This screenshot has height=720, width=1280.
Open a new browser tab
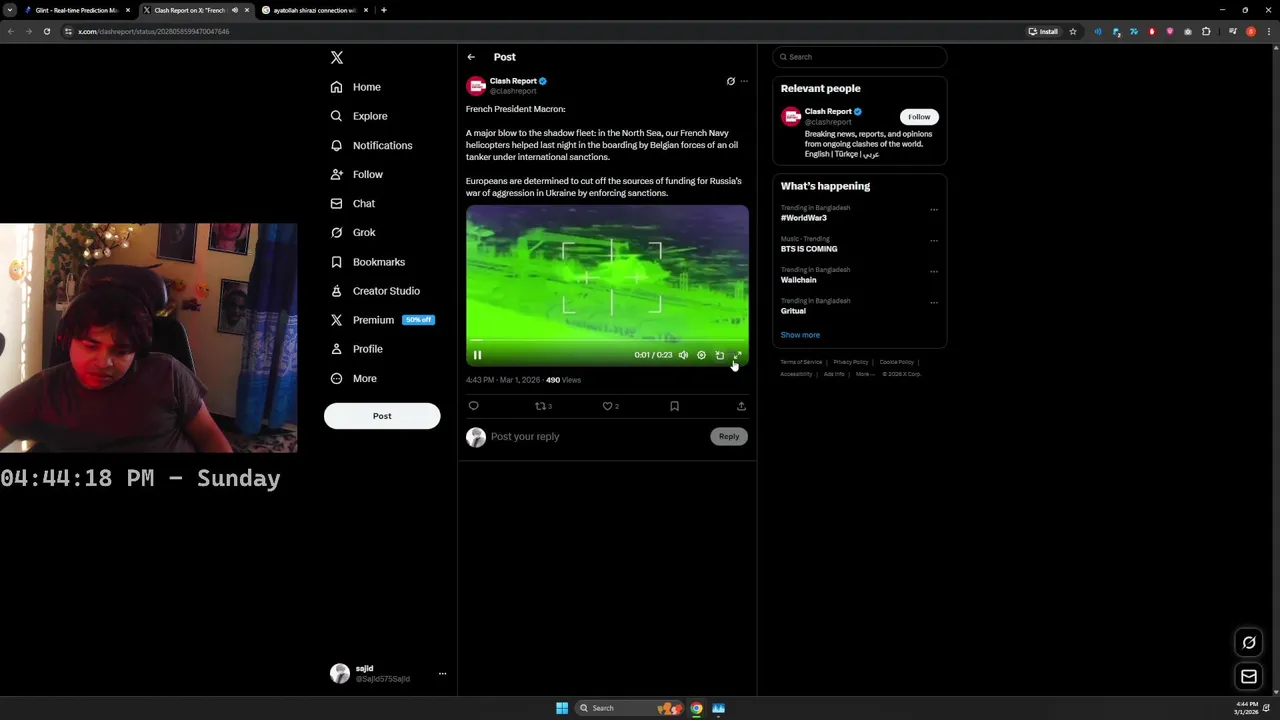point(384,10)
